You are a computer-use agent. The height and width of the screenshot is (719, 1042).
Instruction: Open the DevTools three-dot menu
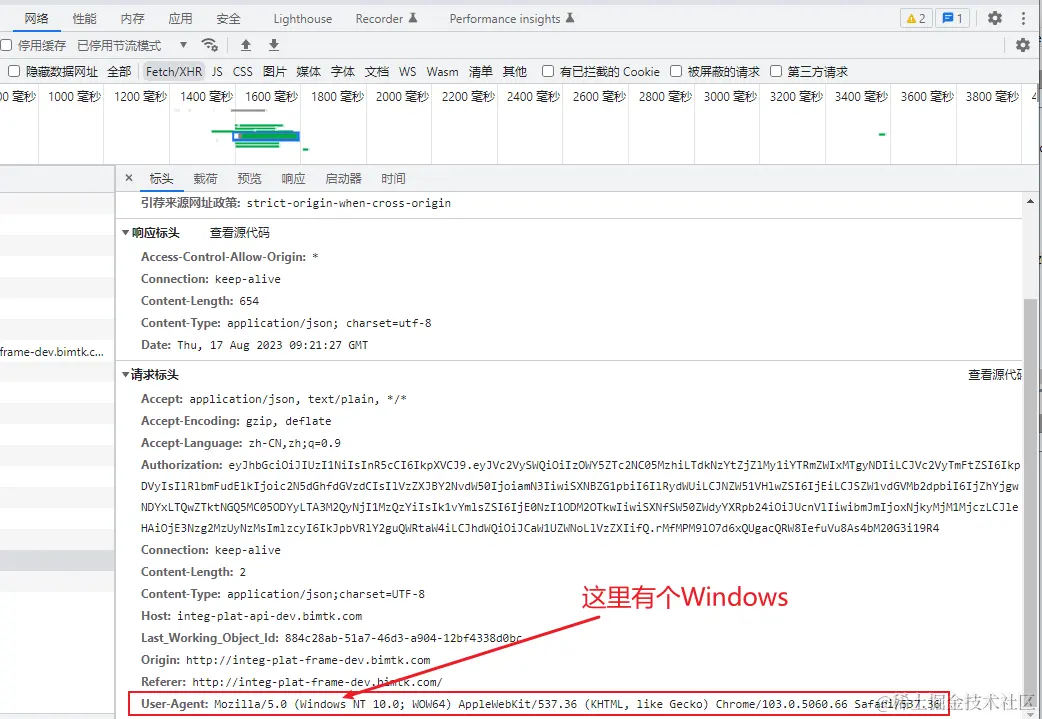point(1023,18)
